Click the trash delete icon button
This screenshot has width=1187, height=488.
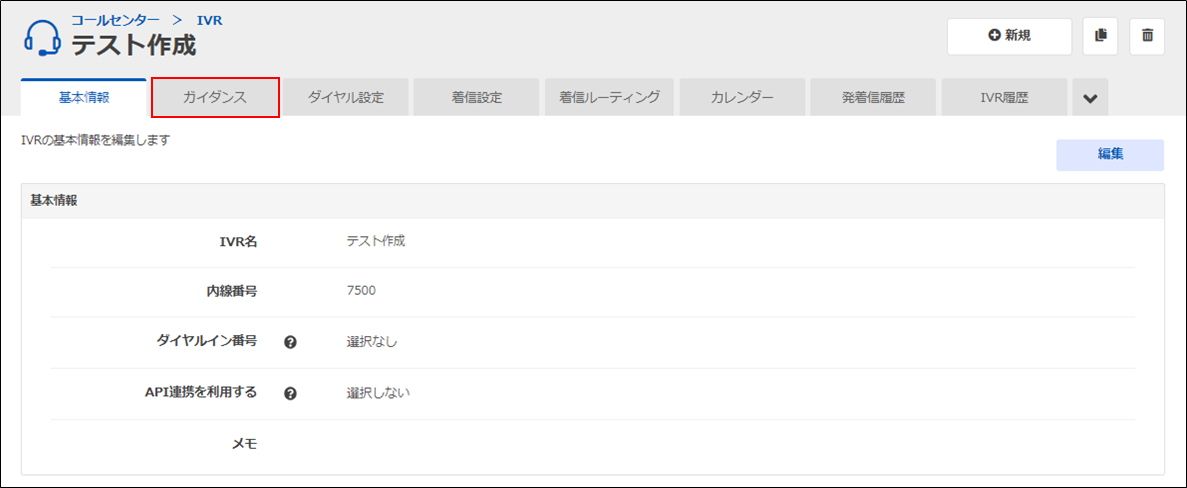tap(1147, 36)
